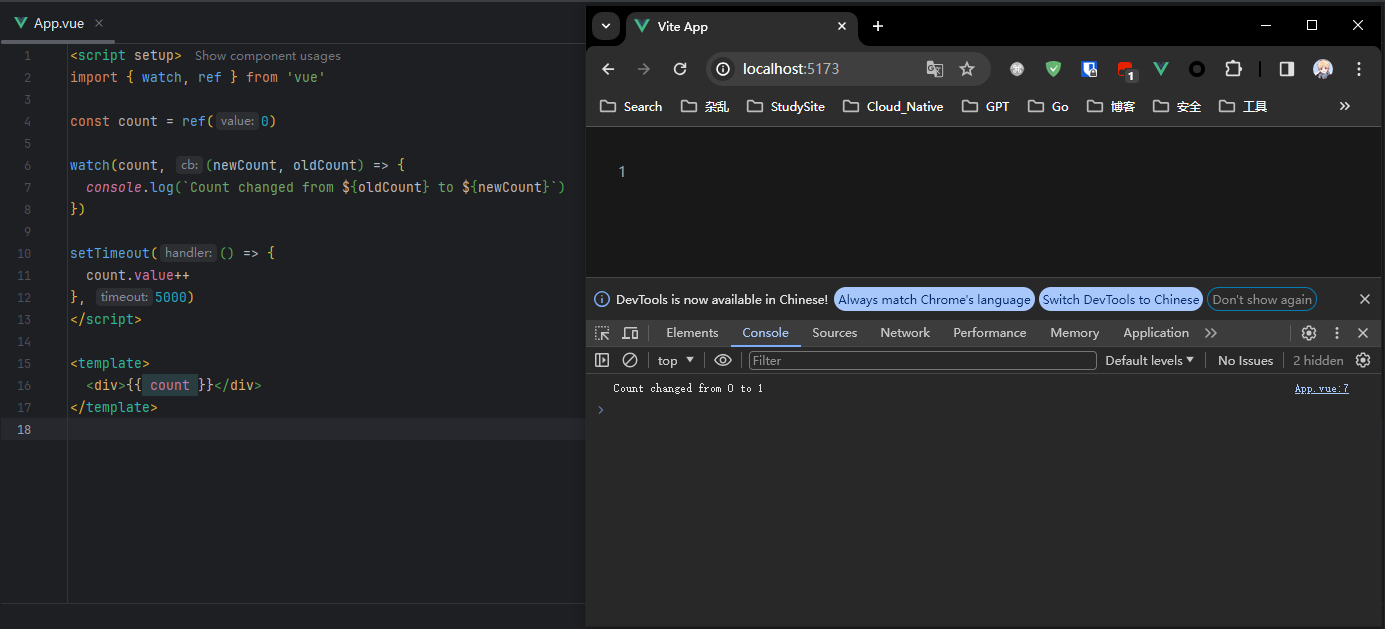Image resolution: width=1385 pixels, height=629 pixels.
Task: Reload the localhost page
Action: coord(680,69)
